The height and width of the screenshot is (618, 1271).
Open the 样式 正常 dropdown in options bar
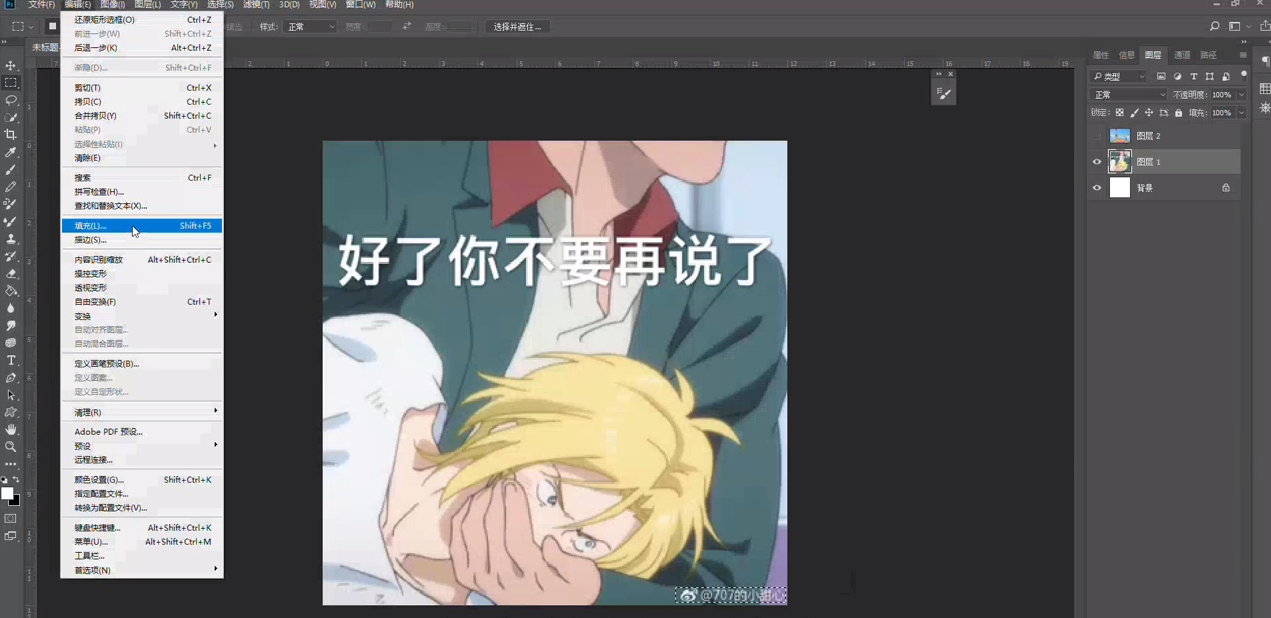[309, 27]
